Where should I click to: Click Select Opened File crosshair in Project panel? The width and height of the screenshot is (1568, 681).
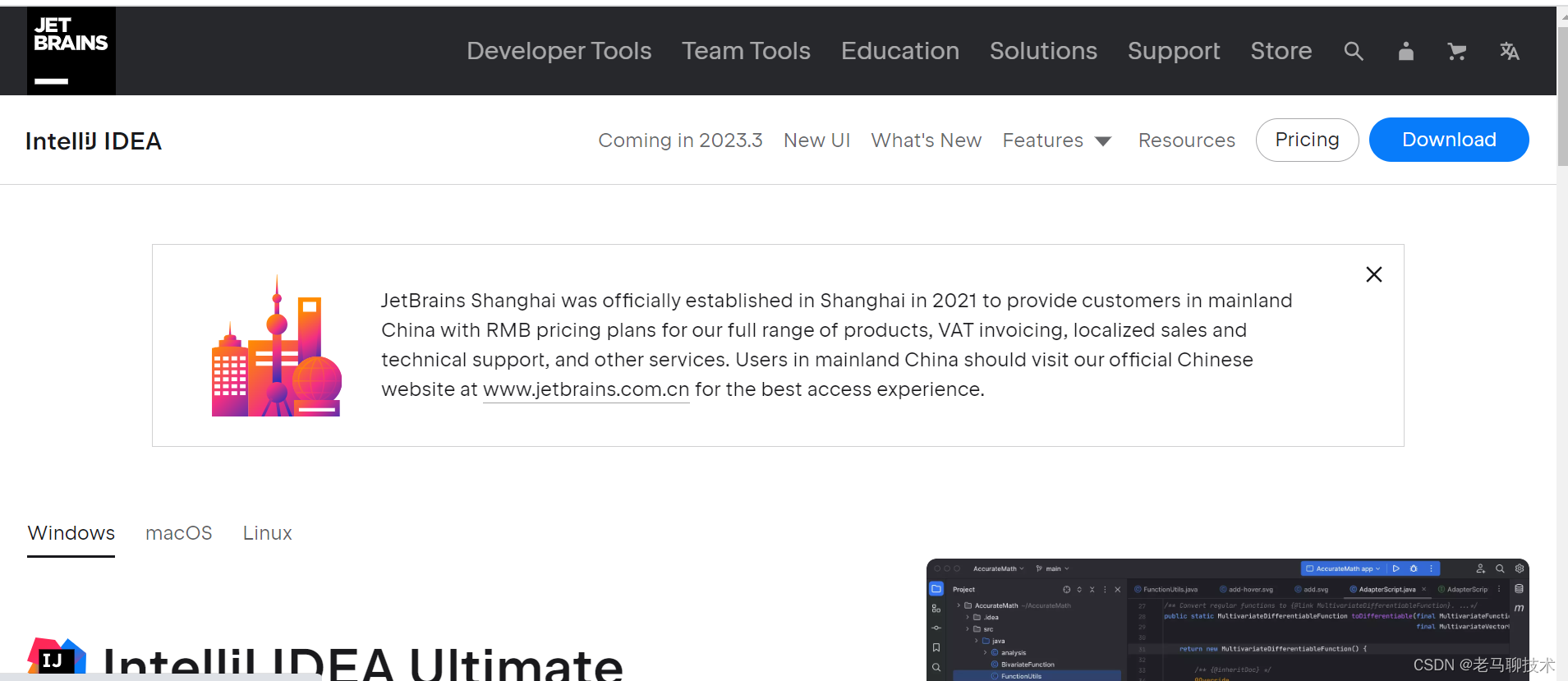(1067, 589)
